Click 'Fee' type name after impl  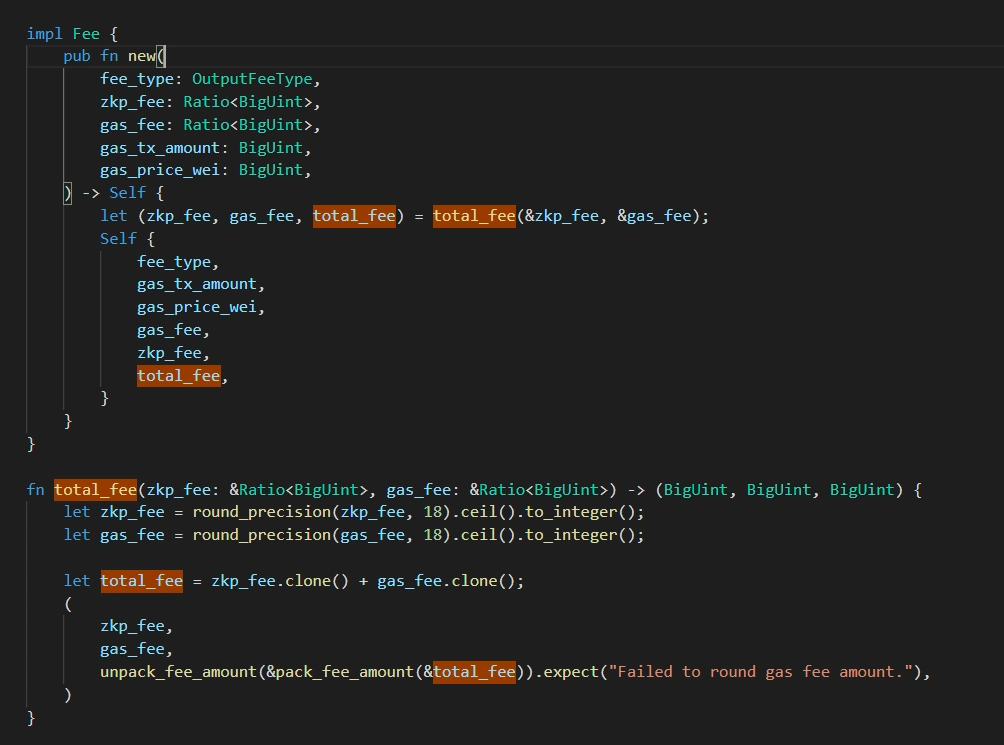(x=86, y=33)
